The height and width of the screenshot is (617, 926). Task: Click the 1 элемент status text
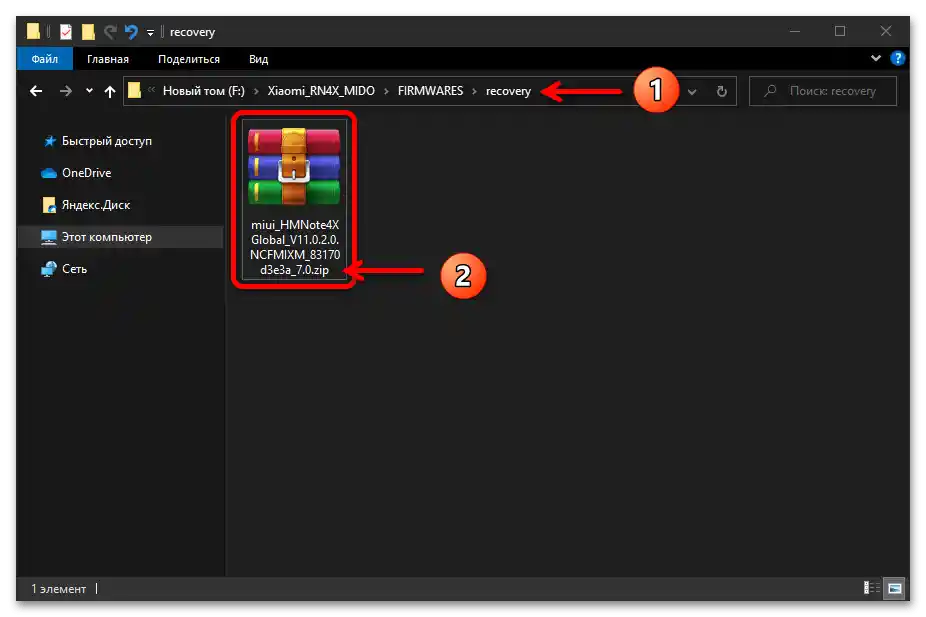[x=58, y=589]
